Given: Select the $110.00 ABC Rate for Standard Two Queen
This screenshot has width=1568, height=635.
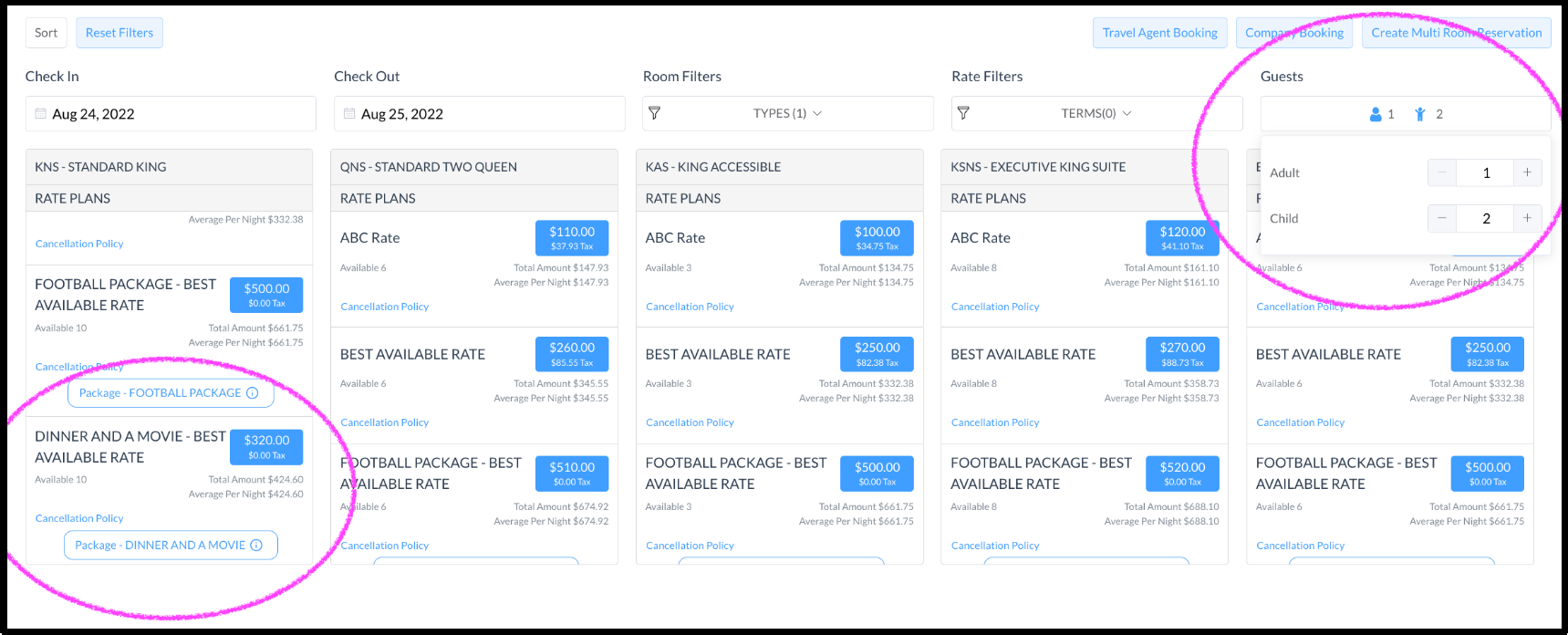Looking at the screenshot, I should pos(572,238).
